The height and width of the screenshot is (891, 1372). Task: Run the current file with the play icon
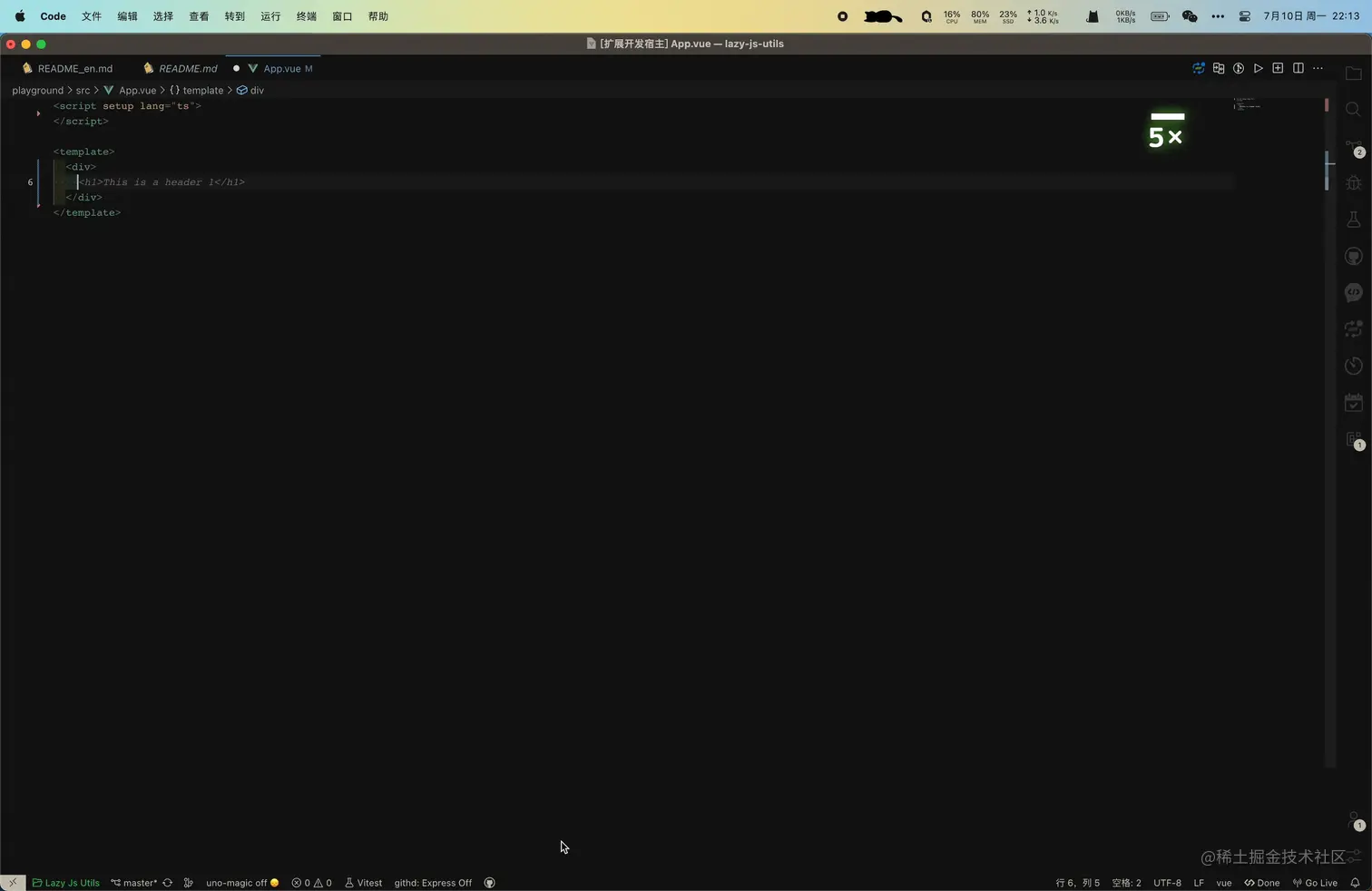[1259, 68]
